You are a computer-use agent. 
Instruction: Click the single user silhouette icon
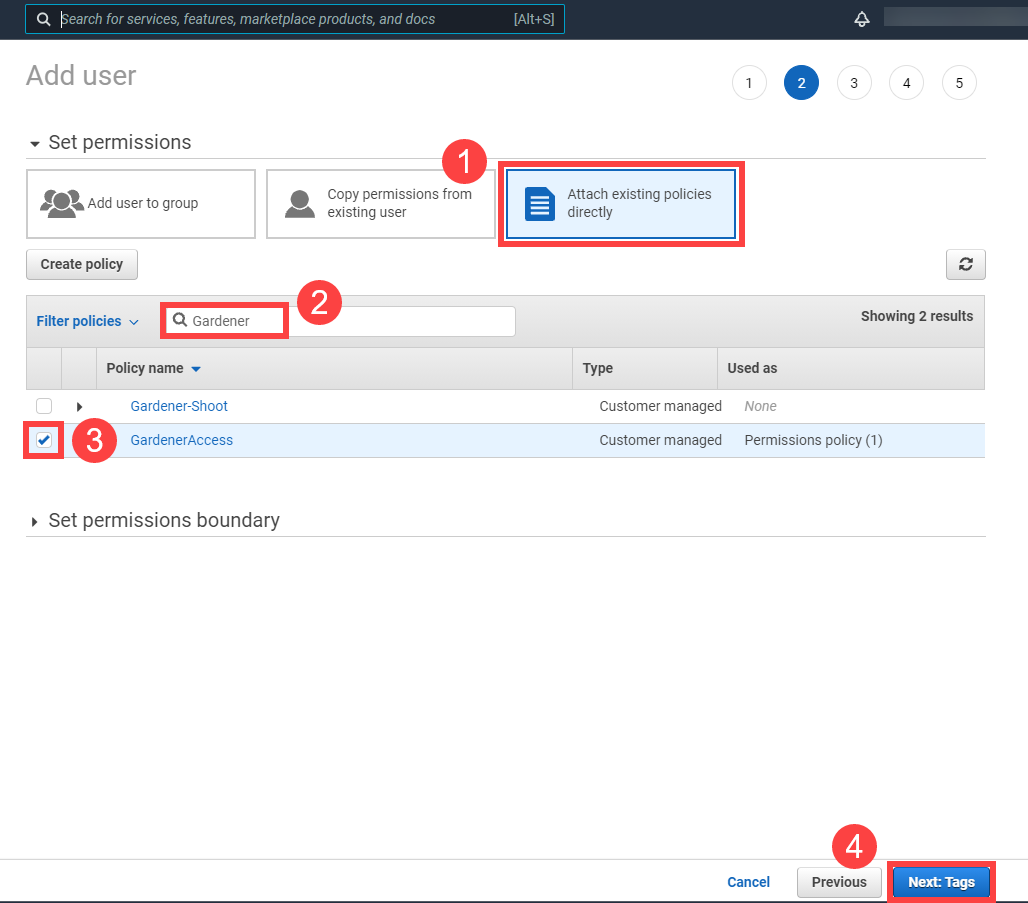click(300, 203)
